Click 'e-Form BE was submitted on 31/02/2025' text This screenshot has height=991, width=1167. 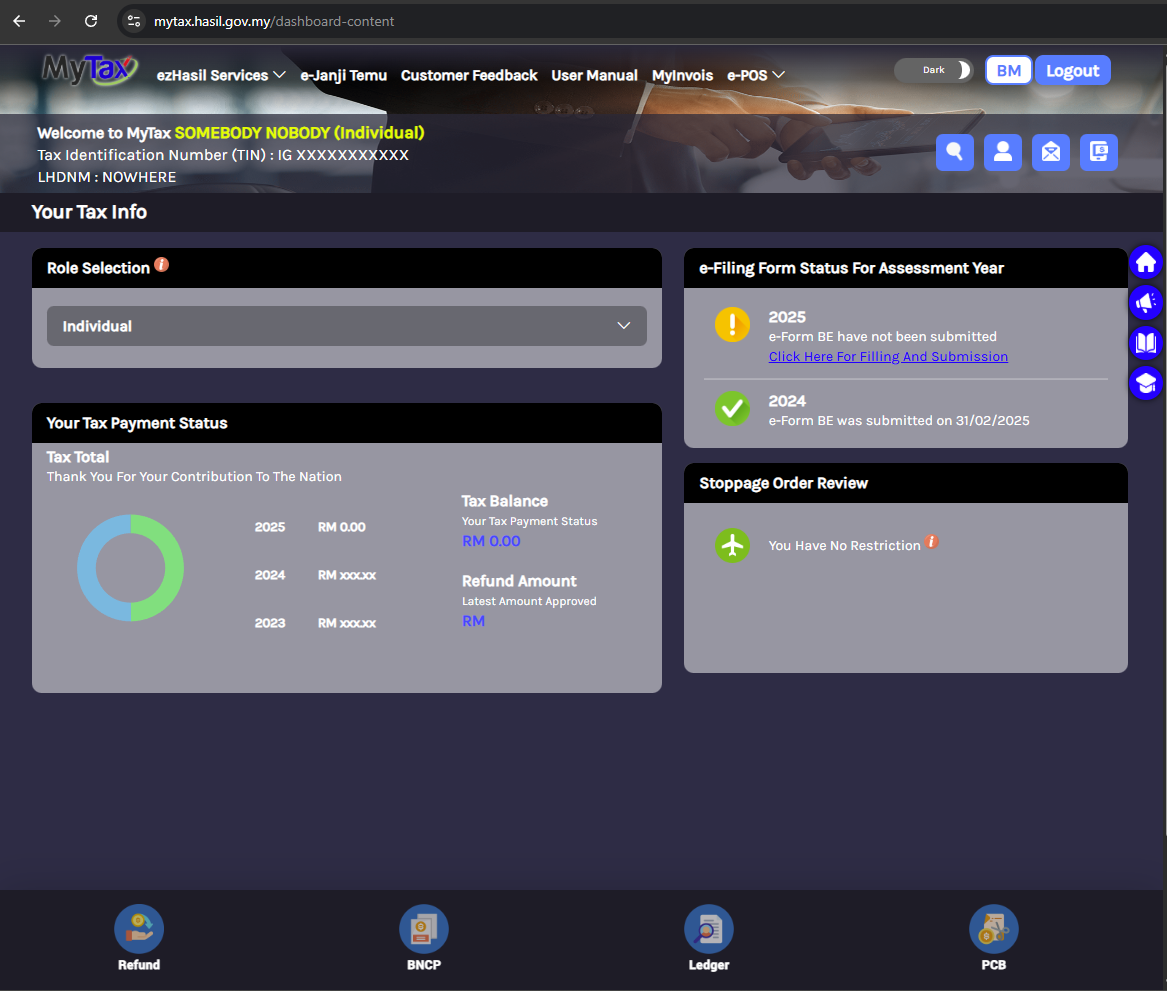[899, 420]
